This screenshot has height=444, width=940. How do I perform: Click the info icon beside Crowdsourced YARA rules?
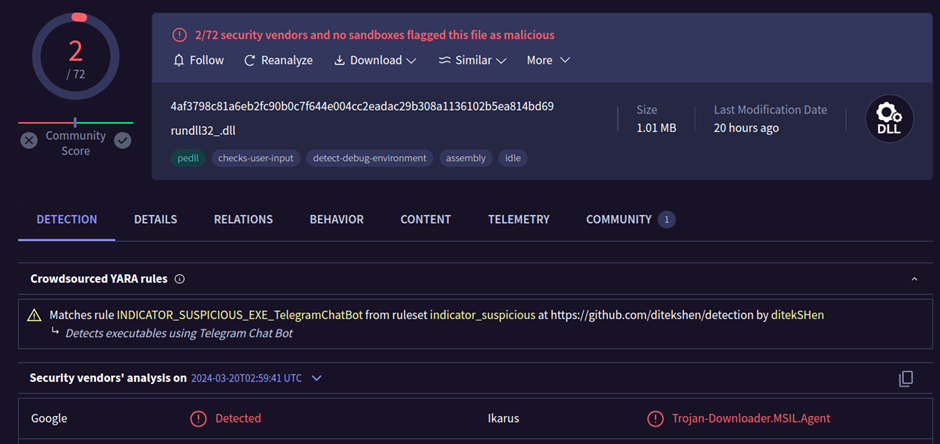click(x=180, y=279)
